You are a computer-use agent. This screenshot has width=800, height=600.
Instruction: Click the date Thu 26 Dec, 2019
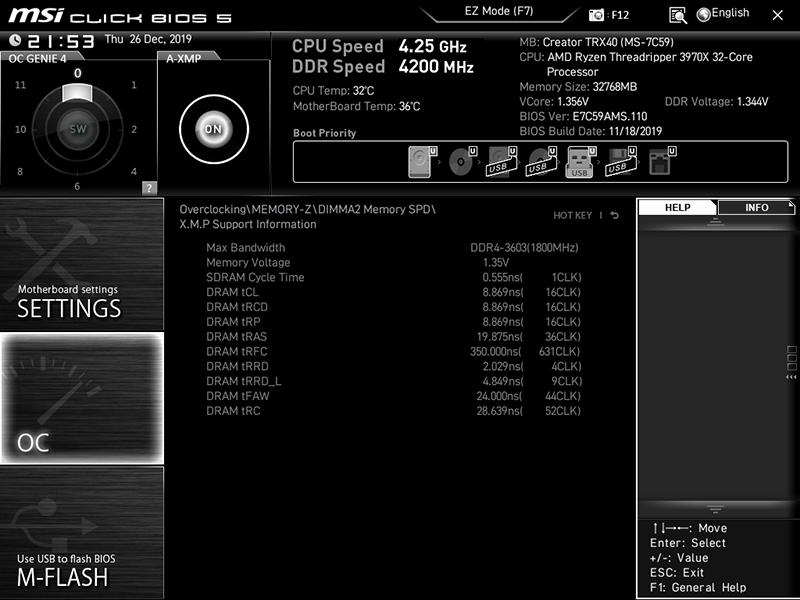[148, 39]
